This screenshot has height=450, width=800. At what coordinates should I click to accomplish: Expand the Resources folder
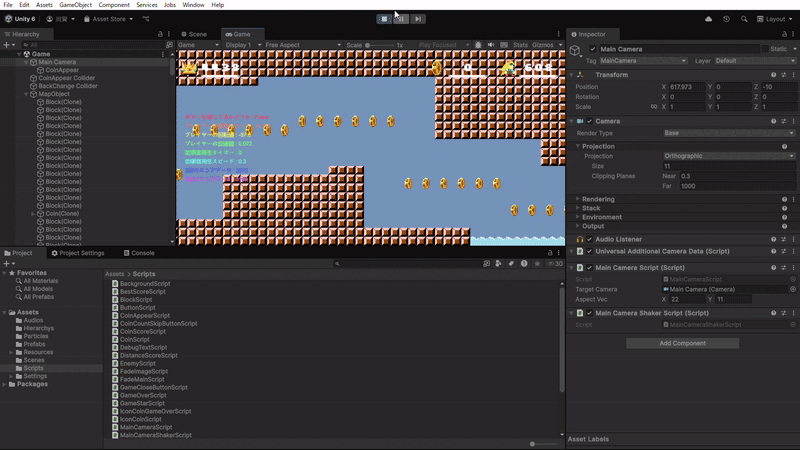click(x=11, y=353)
